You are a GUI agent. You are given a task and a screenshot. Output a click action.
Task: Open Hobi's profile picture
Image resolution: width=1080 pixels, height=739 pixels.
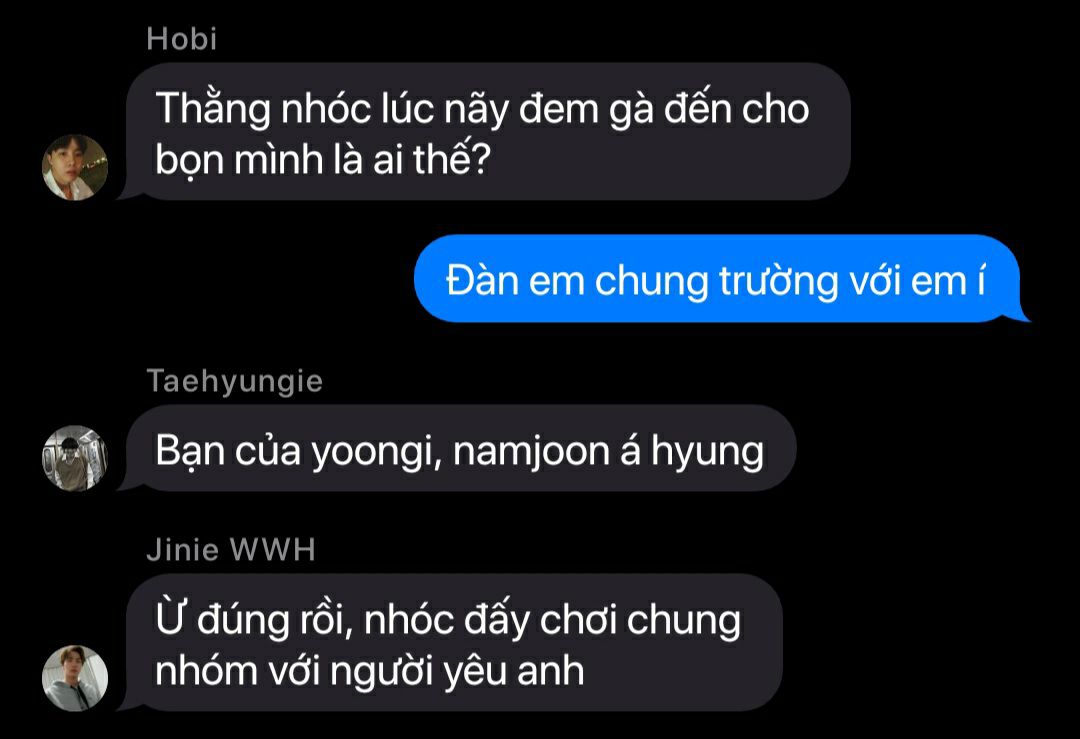tap(75, 167)
